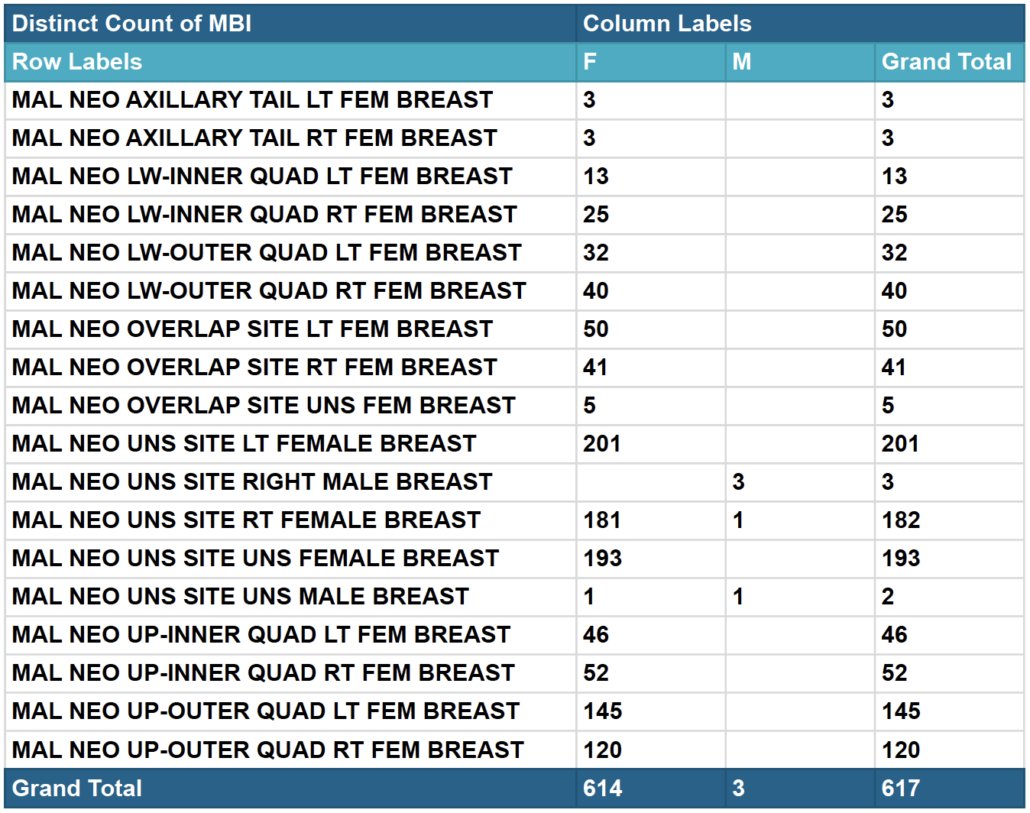Select 'MAL NEO UNS SITE UNS MALE BREAST' label
This screenshot has height=813, width=1030.
pos(240,597)
